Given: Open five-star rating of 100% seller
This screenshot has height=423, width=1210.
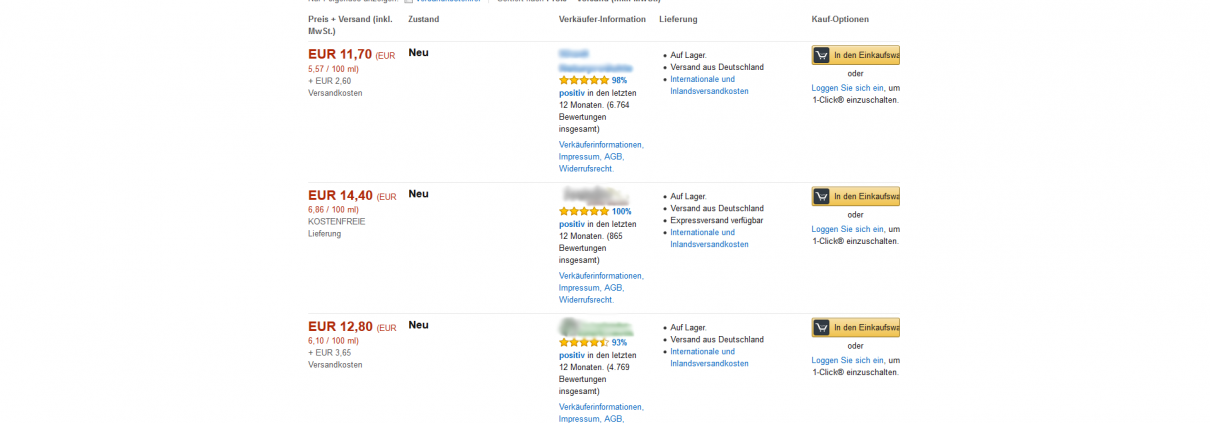Looking at the screenshot, I should click(584, 211).
